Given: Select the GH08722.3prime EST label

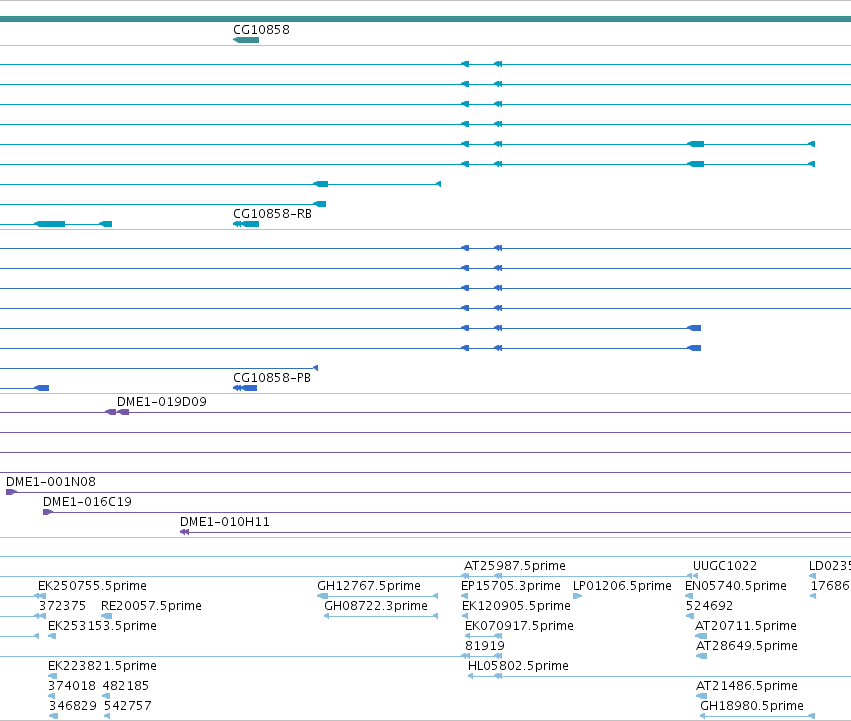Looking at the screenshot, I should (x=376, y=606).
